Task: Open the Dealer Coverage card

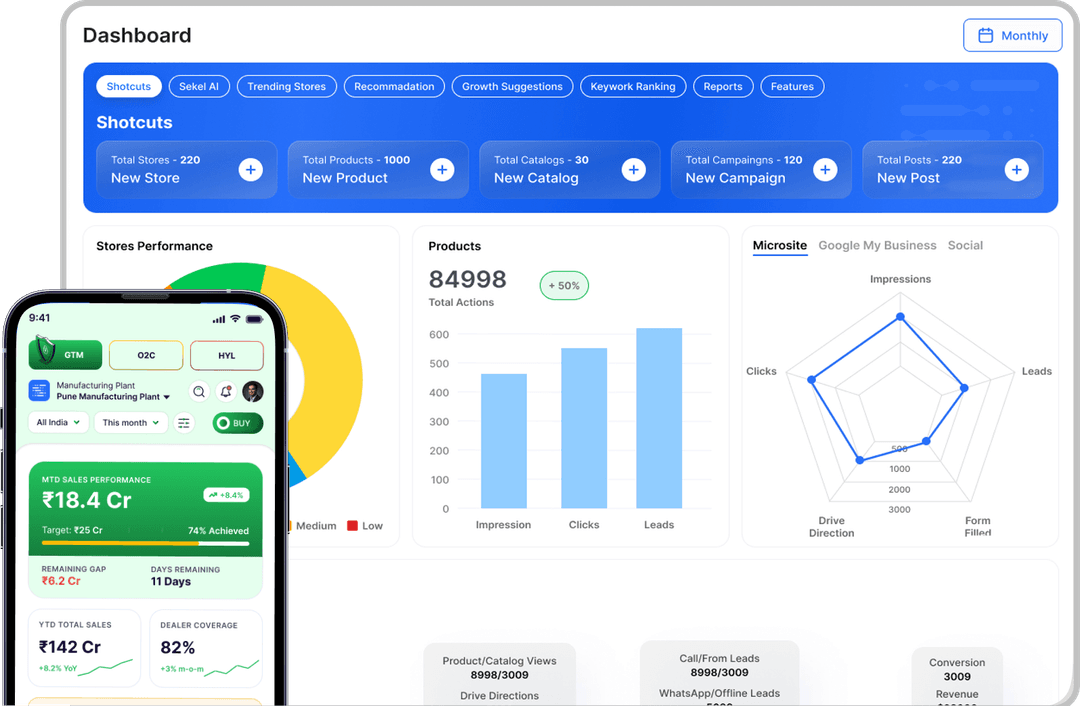Action: point(206,648)
